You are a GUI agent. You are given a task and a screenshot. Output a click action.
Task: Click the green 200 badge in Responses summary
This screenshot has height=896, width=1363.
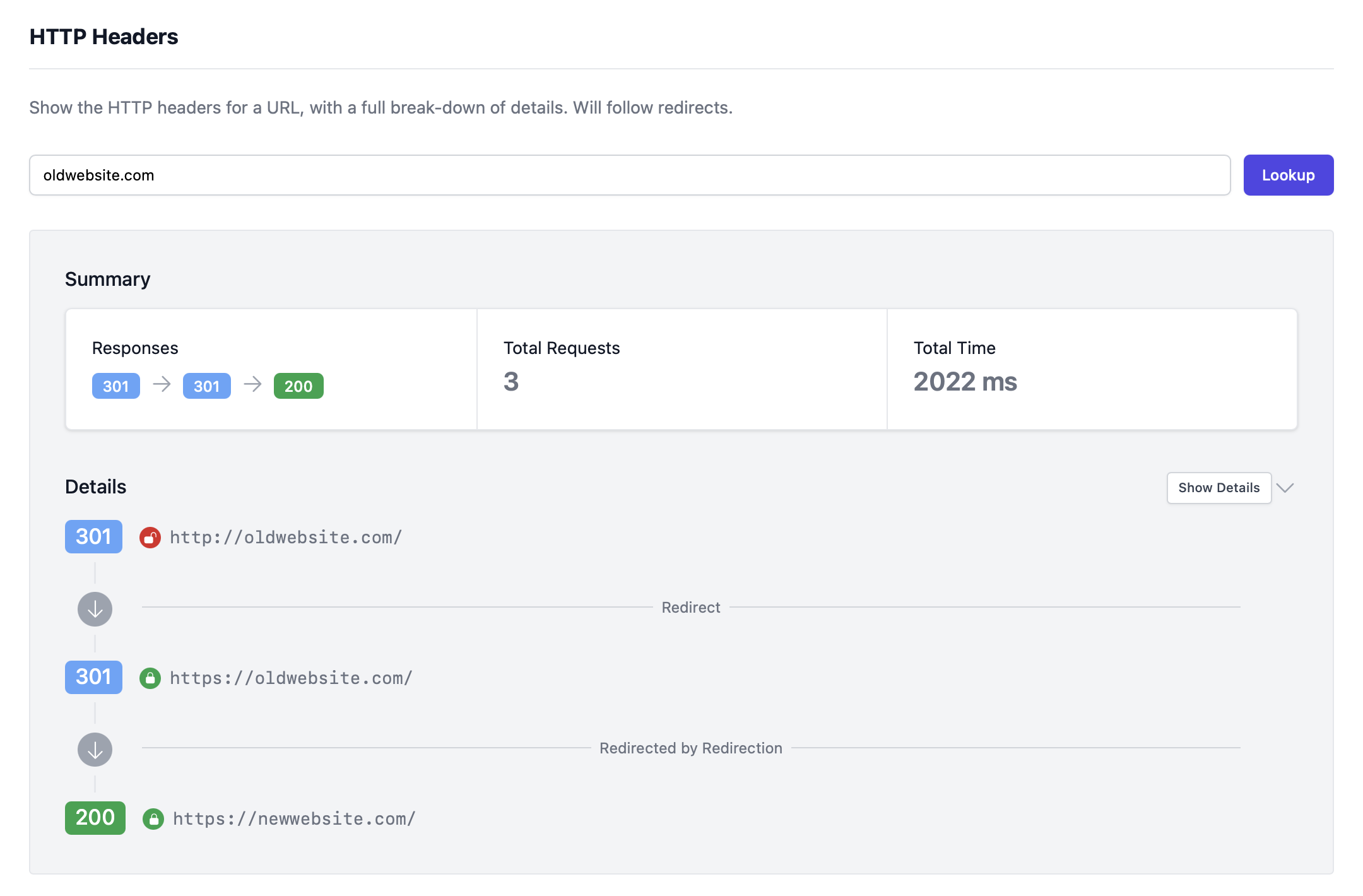click(298, 386)
